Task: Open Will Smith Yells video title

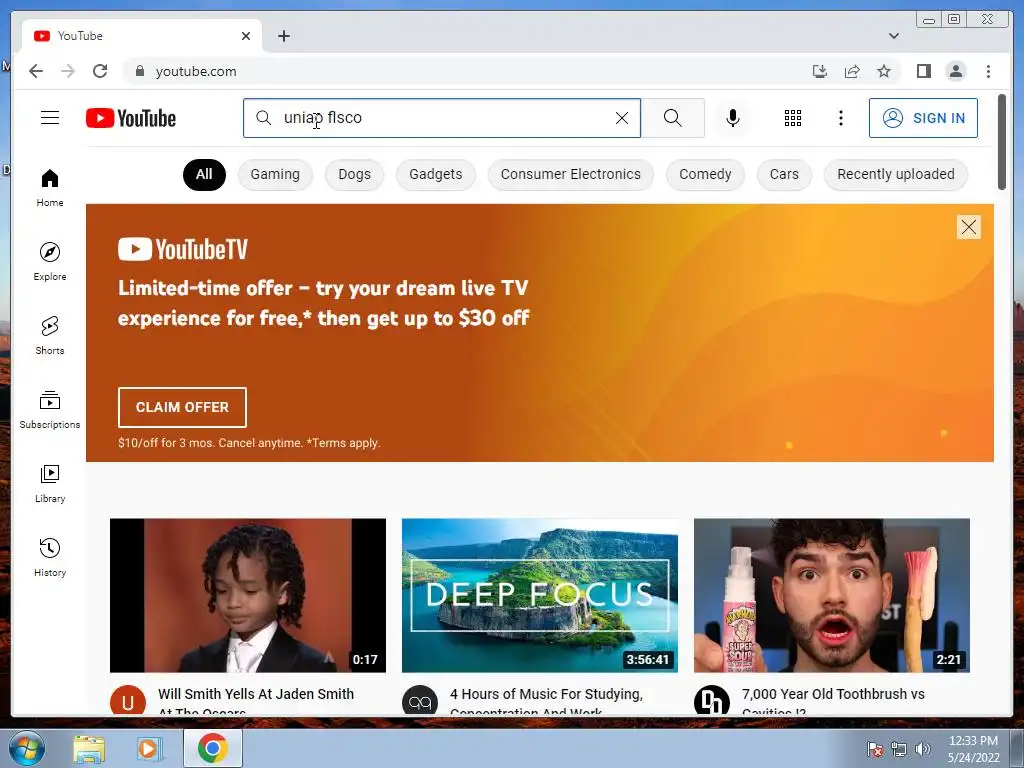Action: (x=256, y=701)
